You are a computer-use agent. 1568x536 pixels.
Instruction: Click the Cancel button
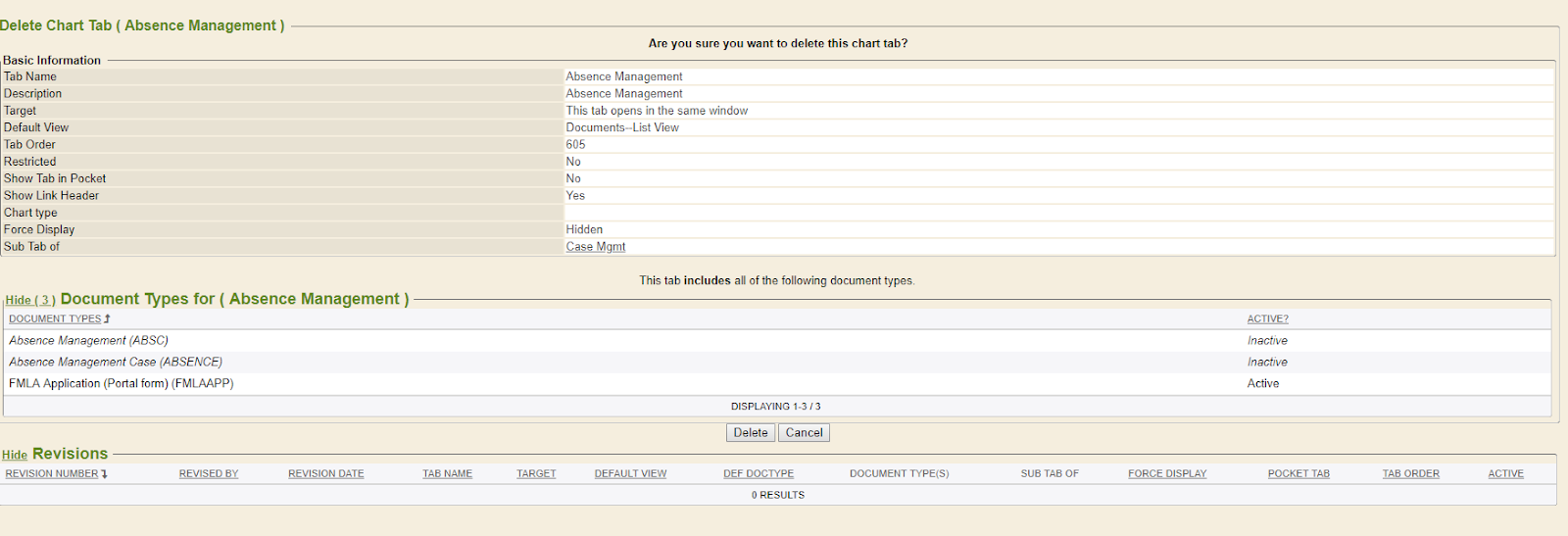pos(804,433)
